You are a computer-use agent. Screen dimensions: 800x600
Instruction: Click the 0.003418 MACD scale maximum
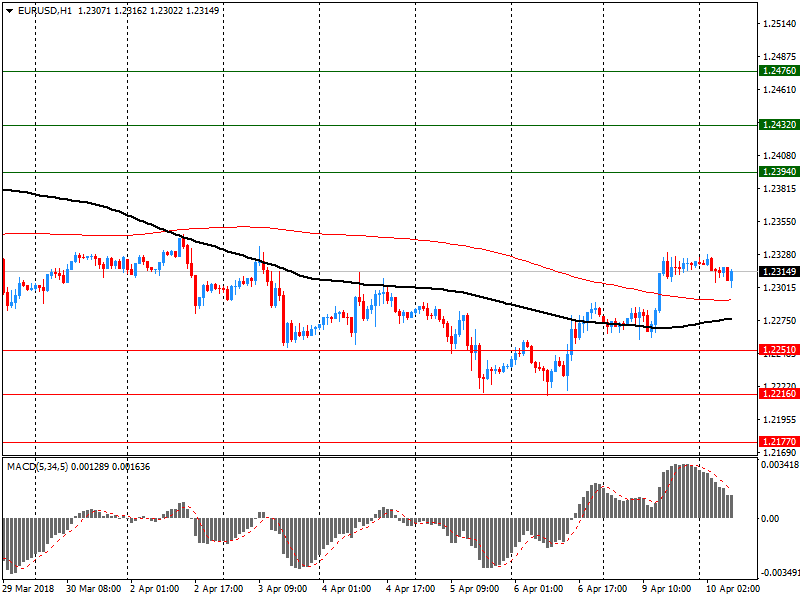(x=780, y=464)
